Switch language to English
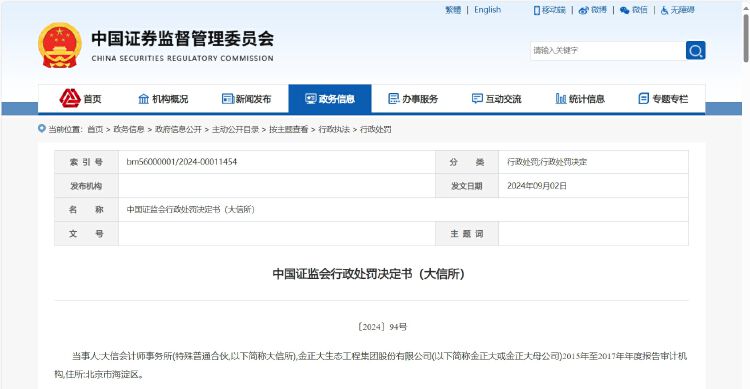Viewport: 750px width, 389px height. (x=487, y=10)
